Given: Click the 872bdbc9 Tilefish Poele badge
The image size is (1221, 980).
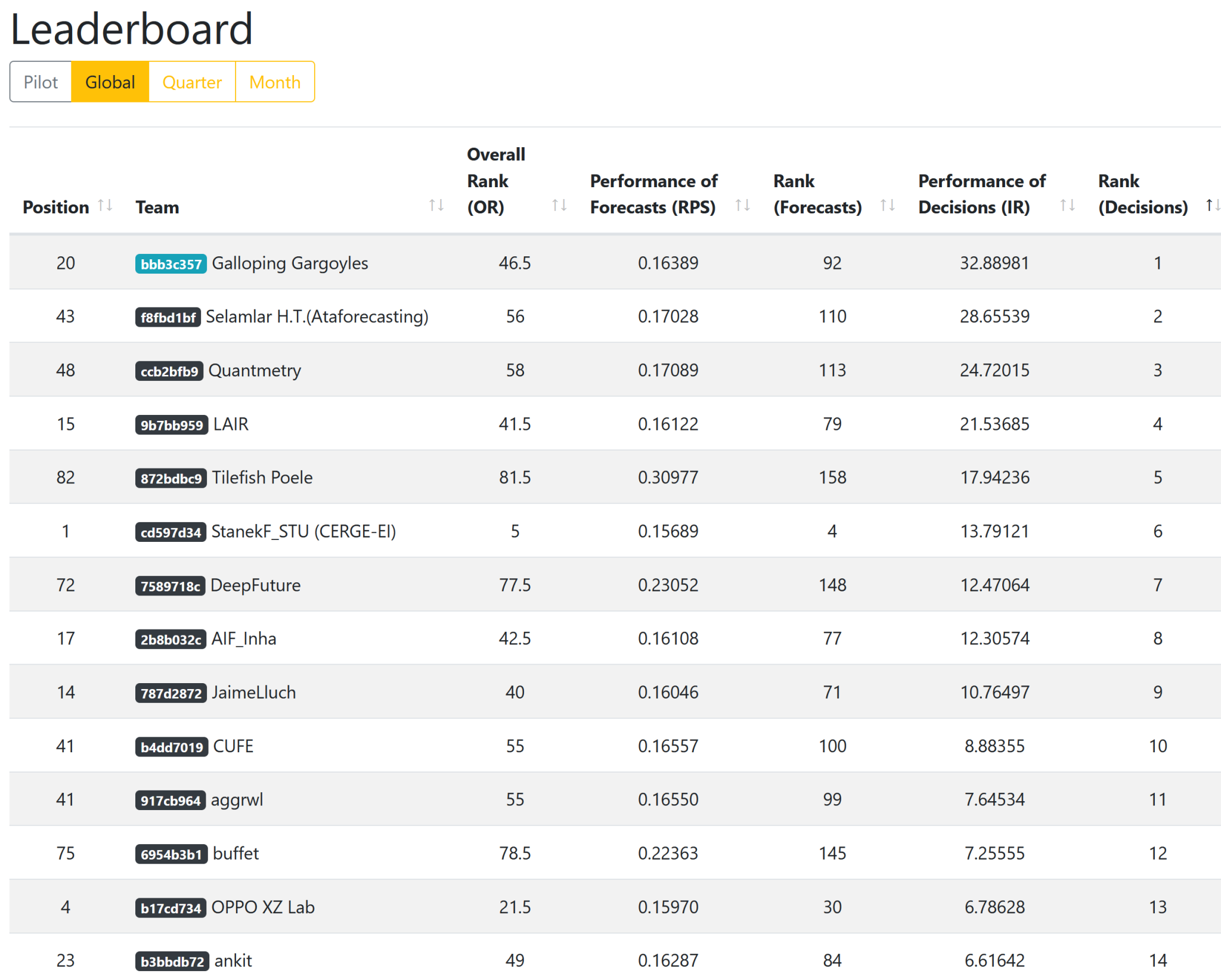Looking at the screenshot, I should point(171,479).
